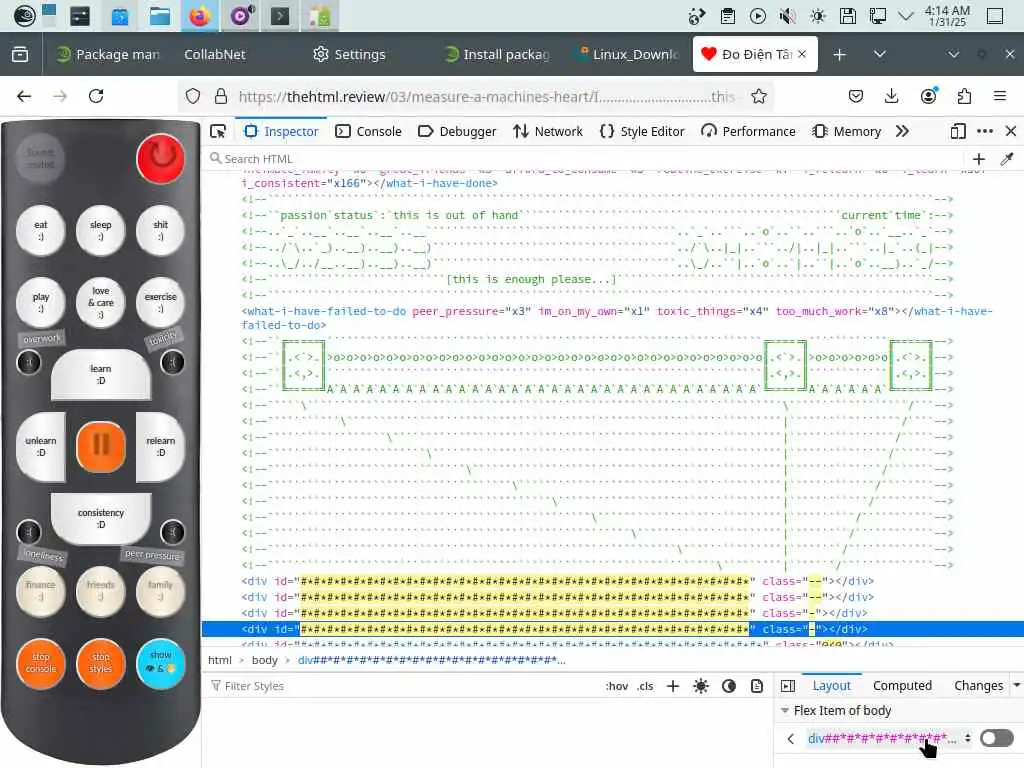Click the dark 'peer pressure' knob
Screen dimensions: 1024x768
[172, 532]
